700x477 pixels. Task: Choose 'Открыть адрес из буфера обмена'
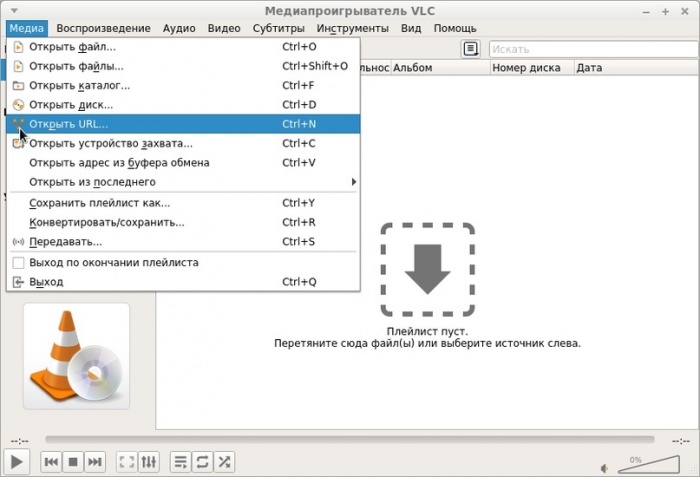[x=183, y=163]
